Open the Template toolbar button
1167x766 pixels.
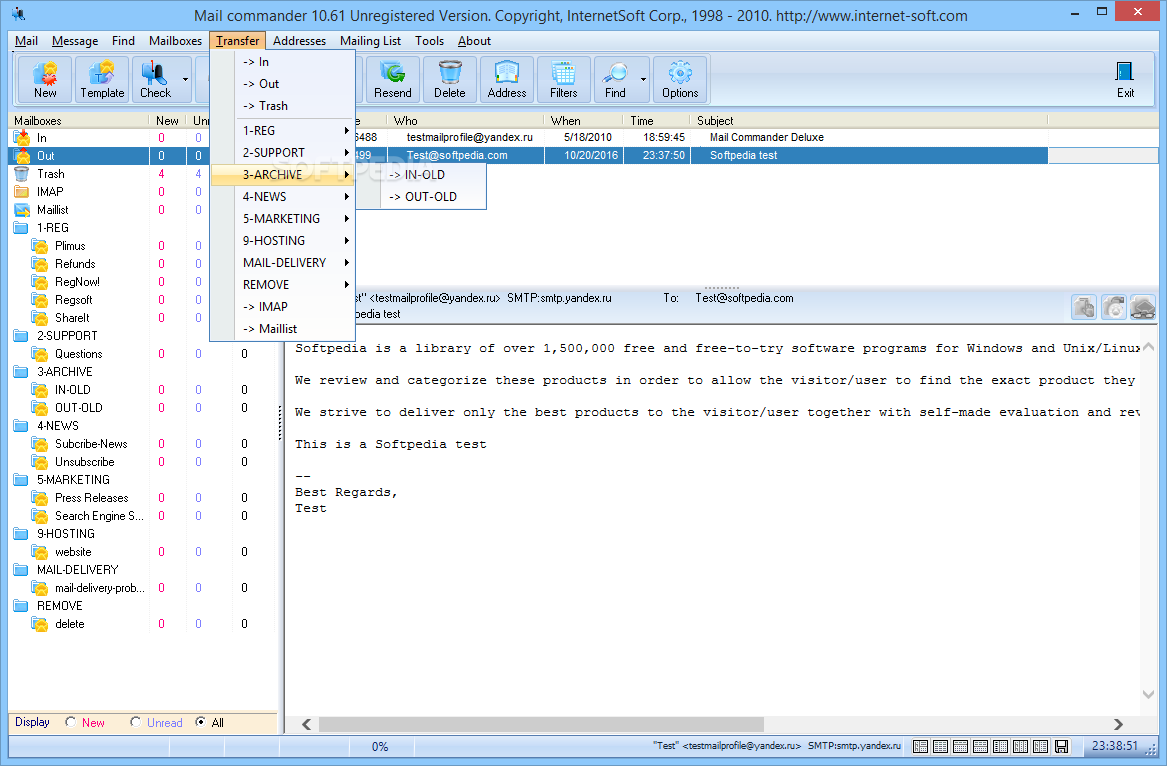pos(102,80)
